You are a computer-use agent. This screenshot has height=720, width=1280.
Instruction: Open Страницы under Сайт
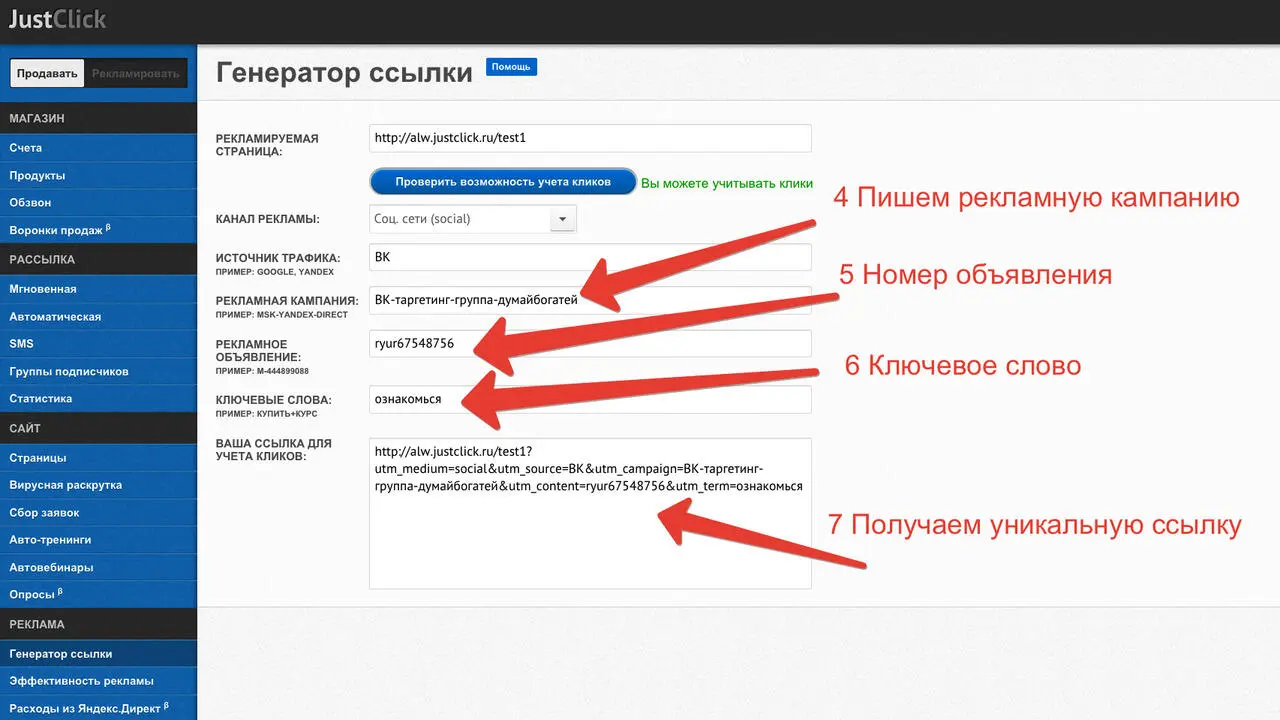point(98,458)
